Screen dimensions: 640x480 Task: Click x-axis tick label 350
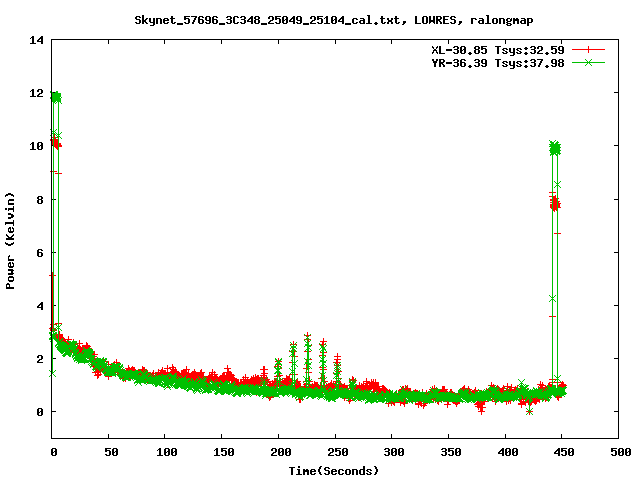(451, 452)
